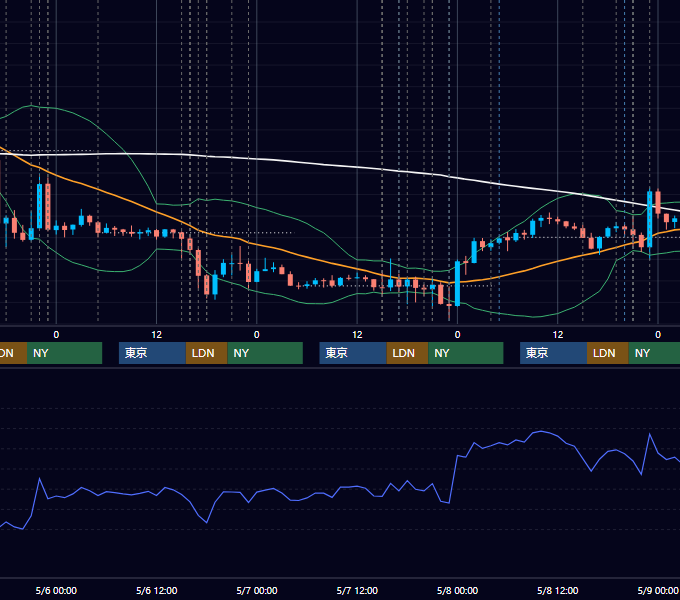Click the tall blue candlestick at 5/8 00:00
This screenshot has height=600, width=680.
(x=457, y=283)
